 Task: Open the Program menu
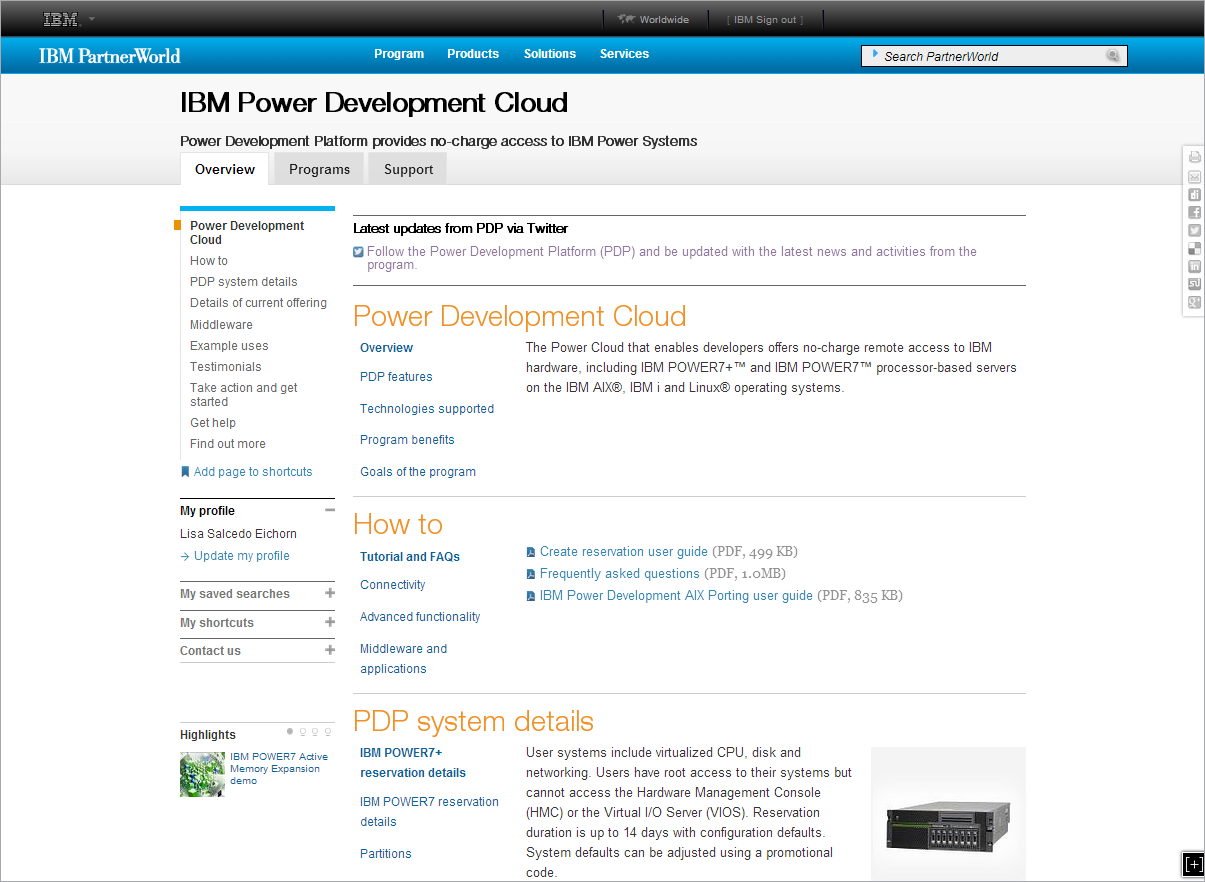(x=399, y=54)
